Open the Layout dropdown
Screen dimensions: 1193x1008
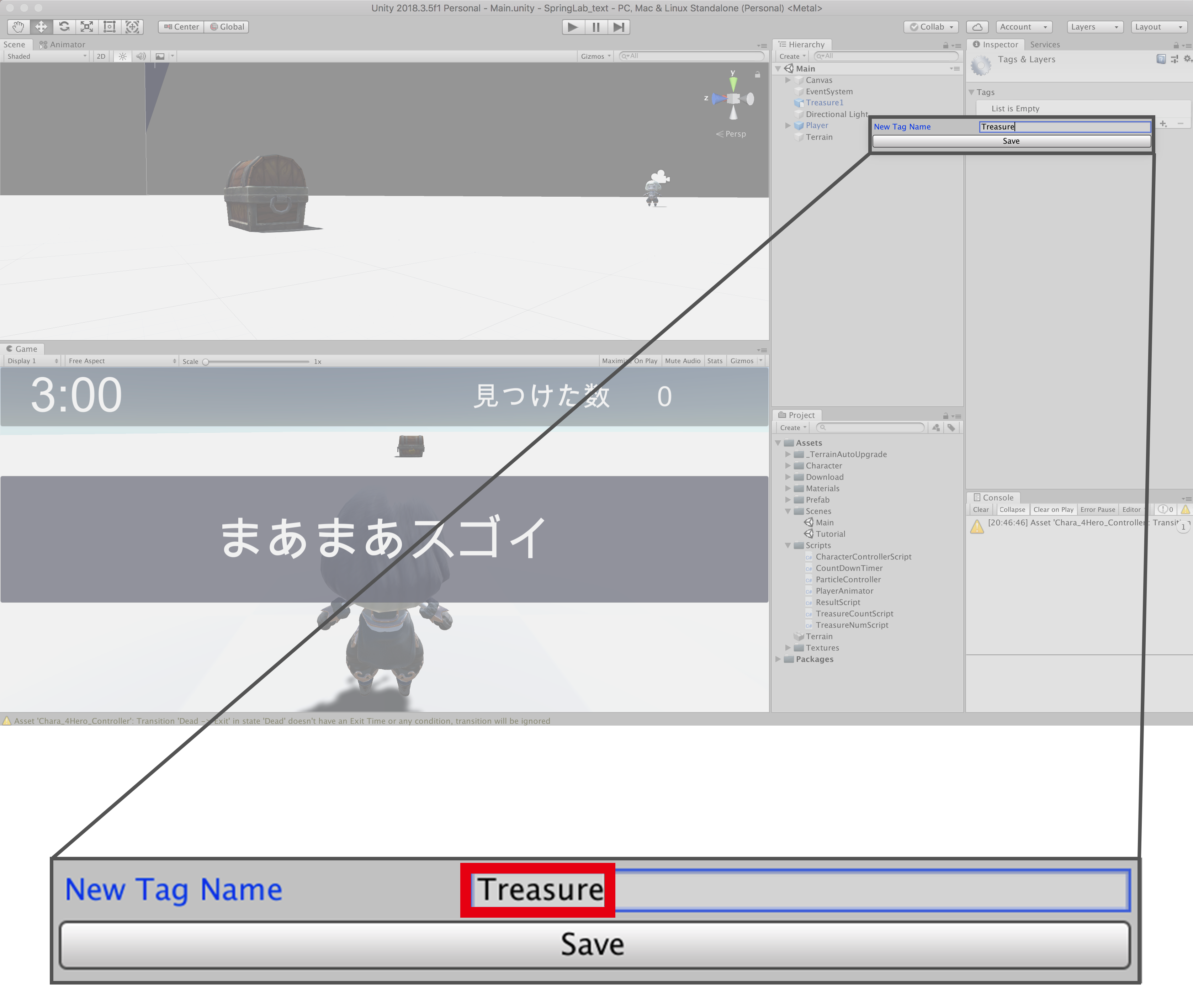point(1159,27)
